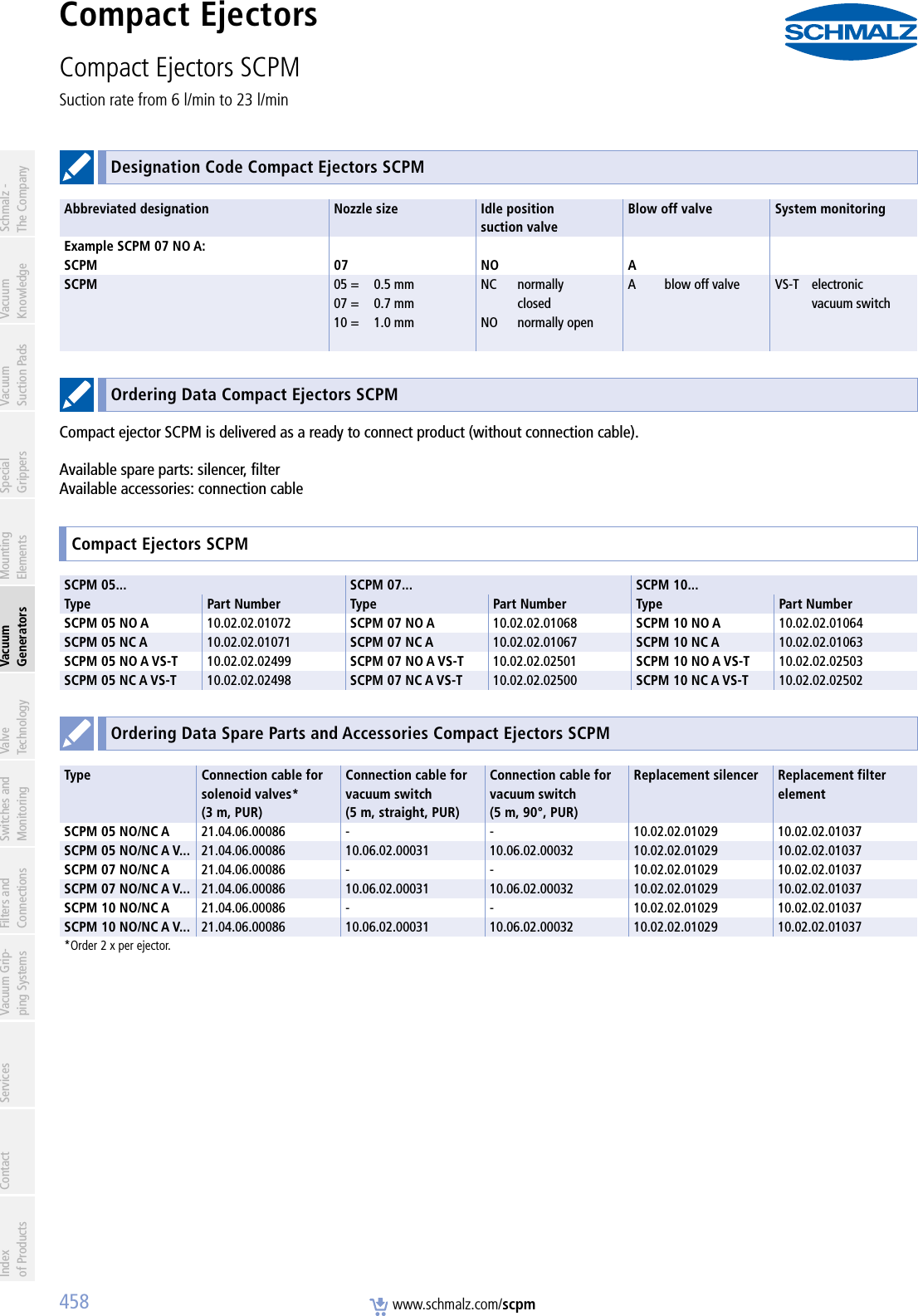The image size is (918, 1316).
Task: Click the Compact Ejectors SCPM subtitle
Action: [x=179, y=67]
